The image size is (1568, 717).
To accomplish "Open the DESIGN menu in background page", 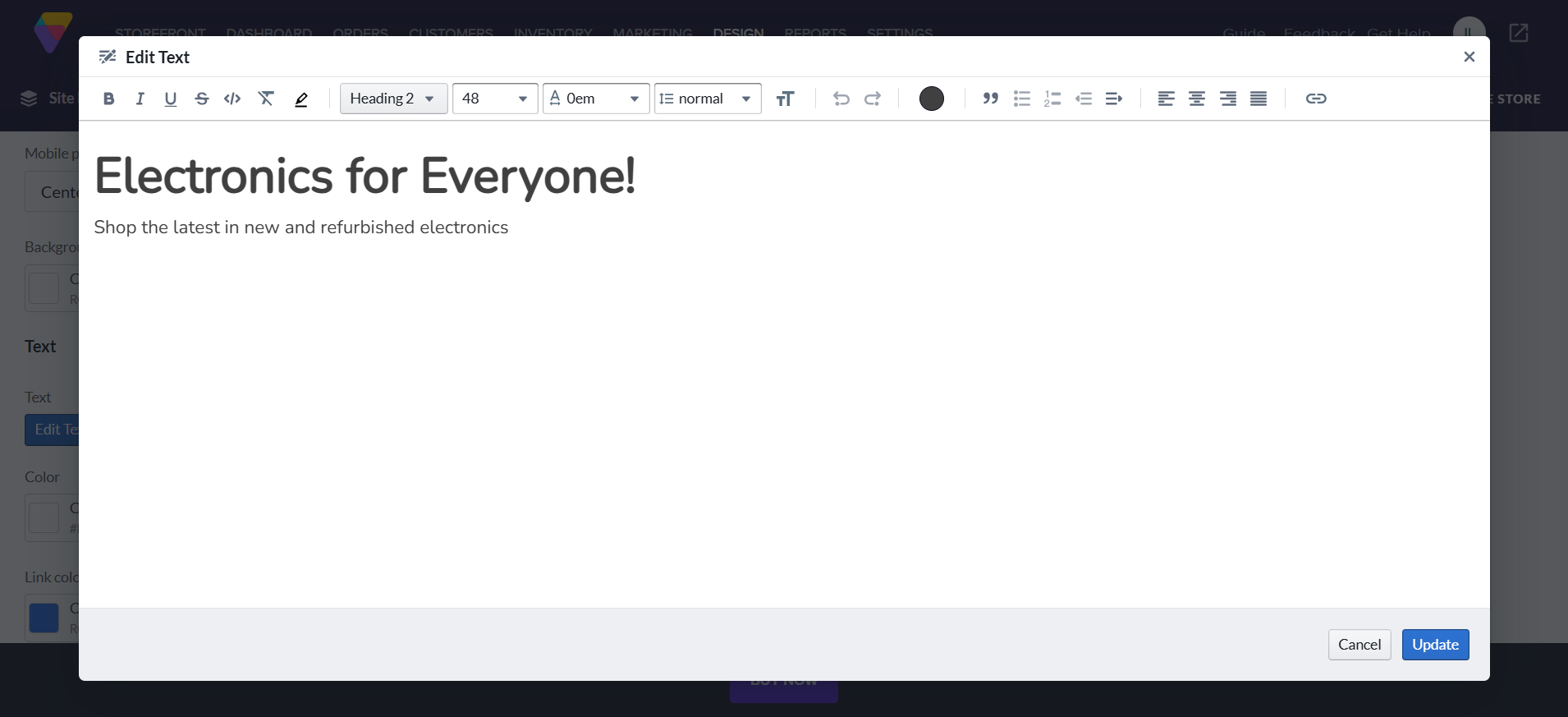I will pos(738,32).
